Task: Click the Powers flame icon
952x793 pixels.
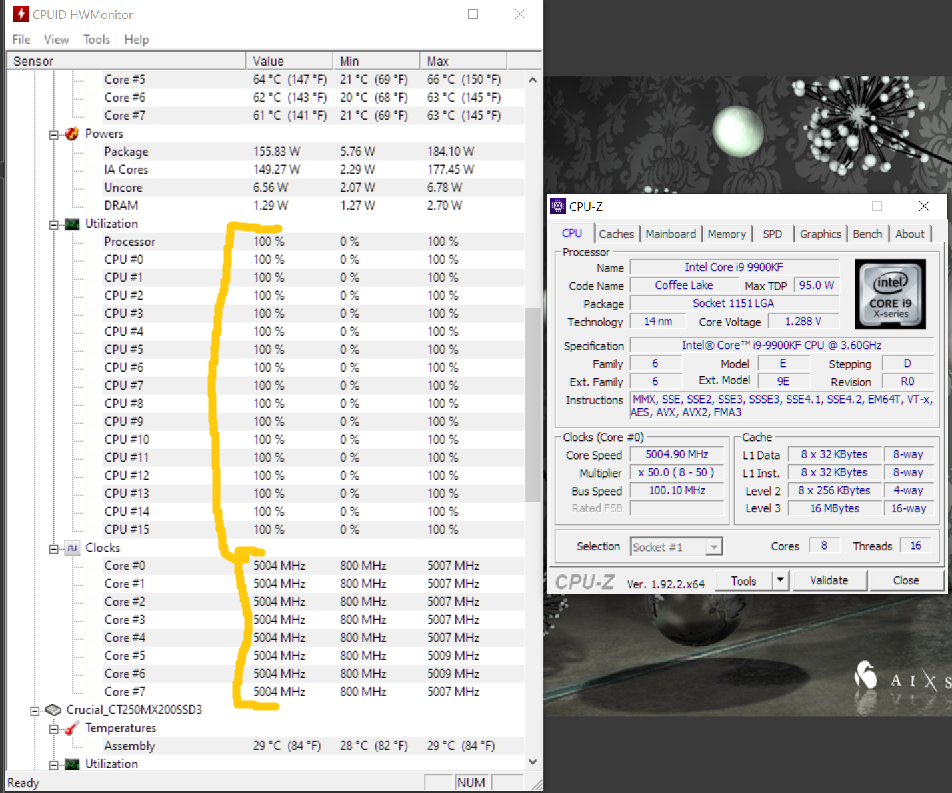Action: (x=72, y=134)
